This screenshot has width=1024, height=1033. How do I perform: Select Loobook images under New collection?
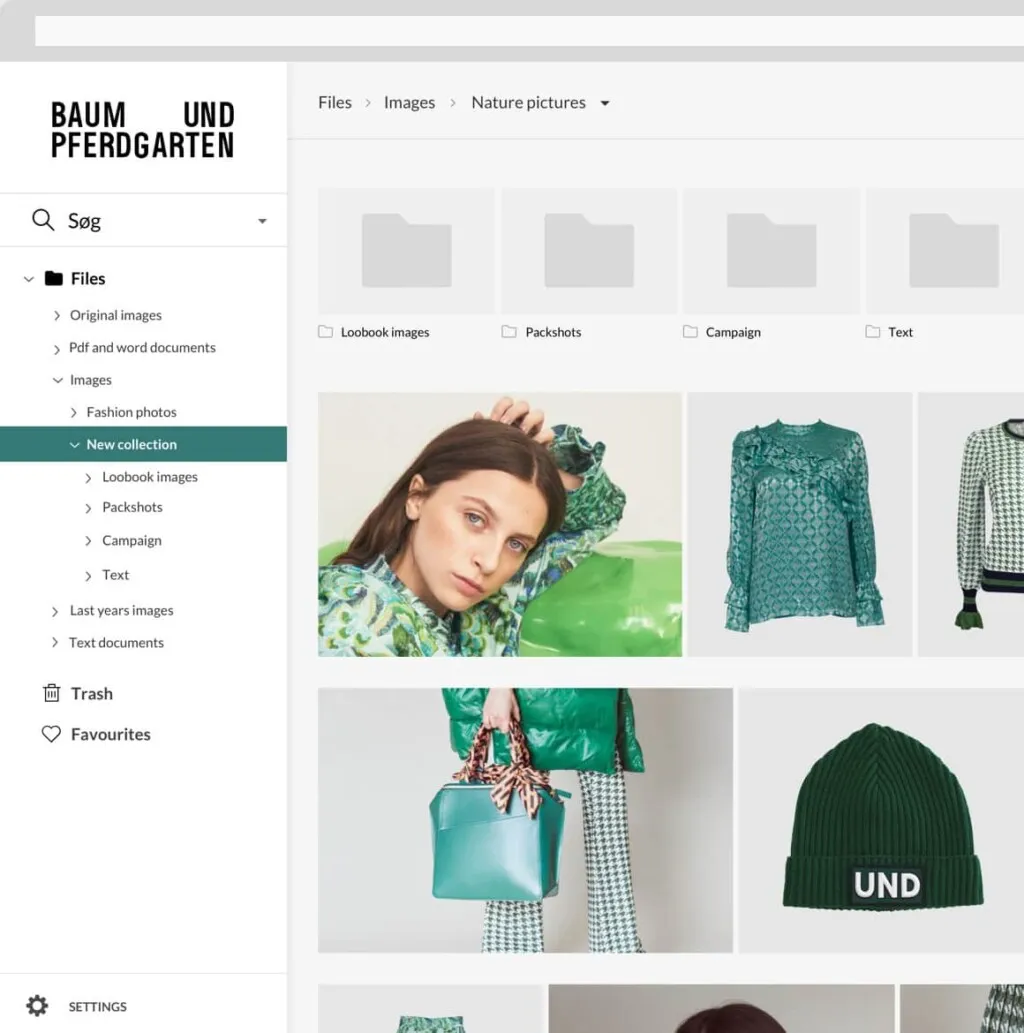tap(150, 476)
